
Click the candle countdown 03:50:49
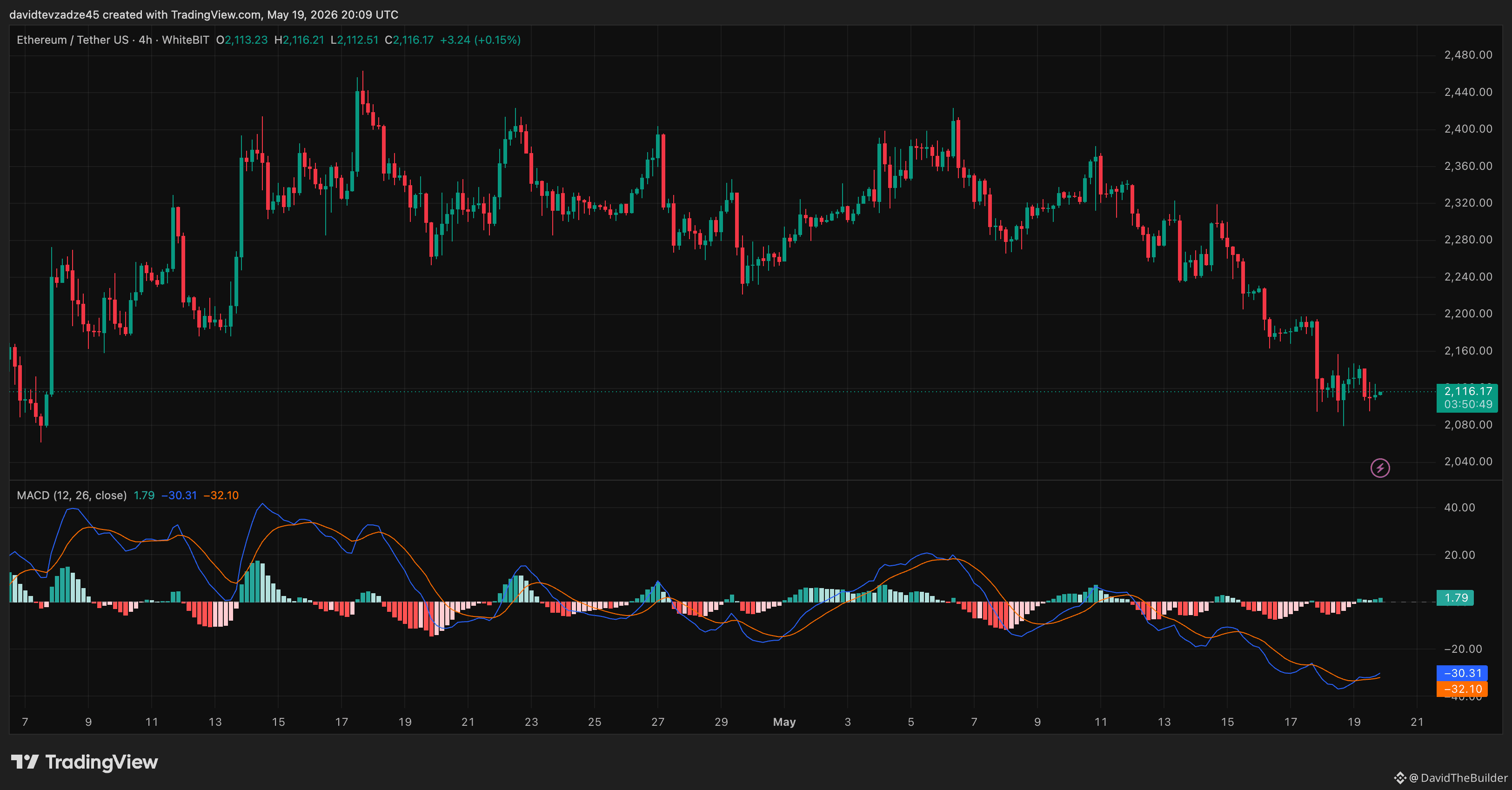click(x=1468, y=404)
